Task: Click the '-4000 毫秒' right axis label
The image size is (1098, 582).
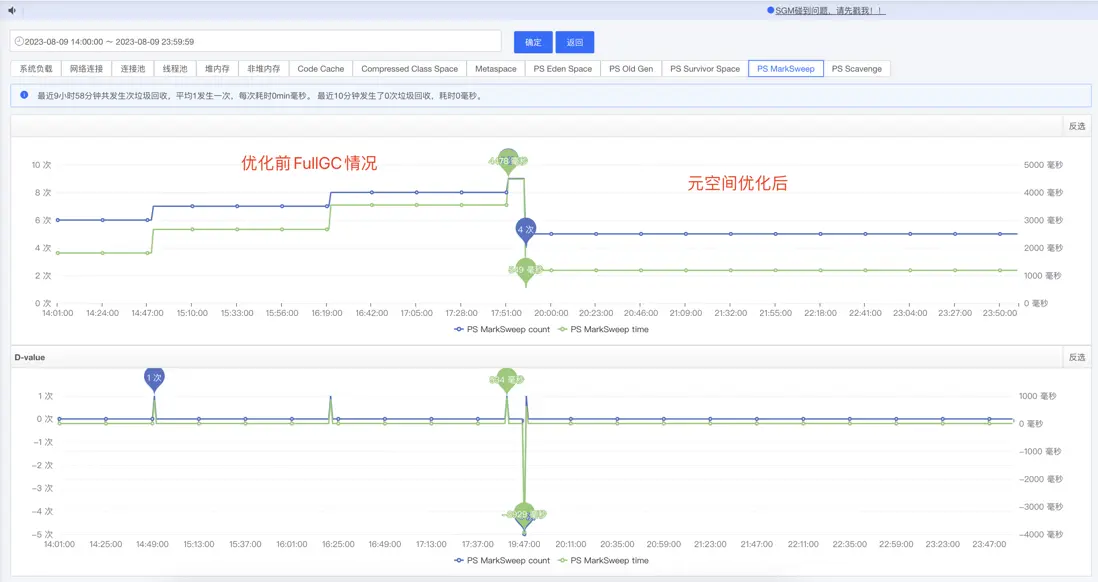Action: [1041, 534]
